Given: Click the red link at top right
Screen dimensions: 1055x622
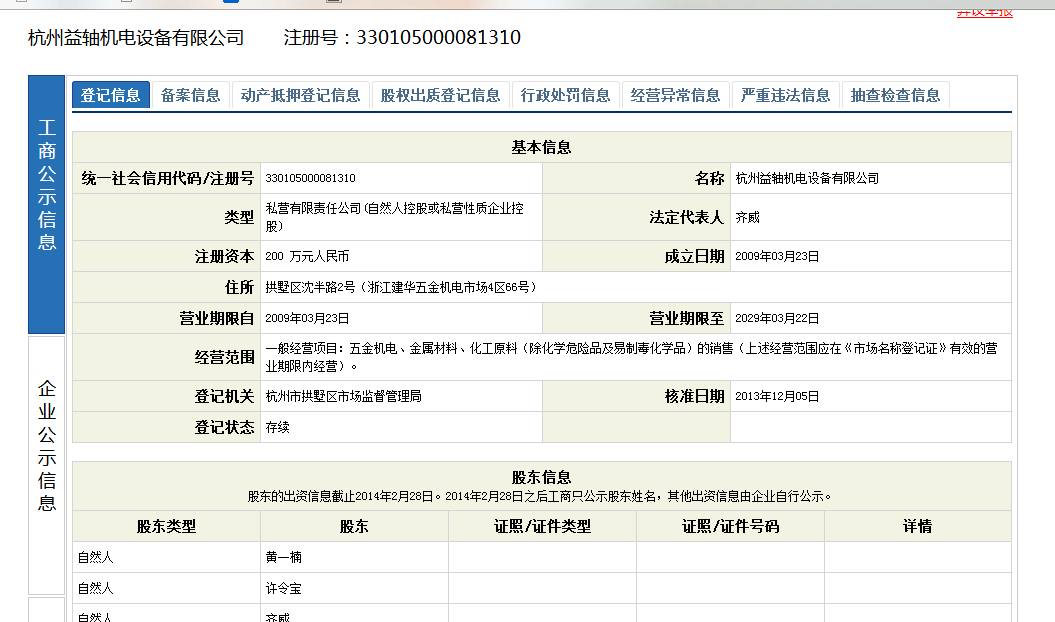Looking at the screenshot, I should pyautogui.click(x=984, y=11).
